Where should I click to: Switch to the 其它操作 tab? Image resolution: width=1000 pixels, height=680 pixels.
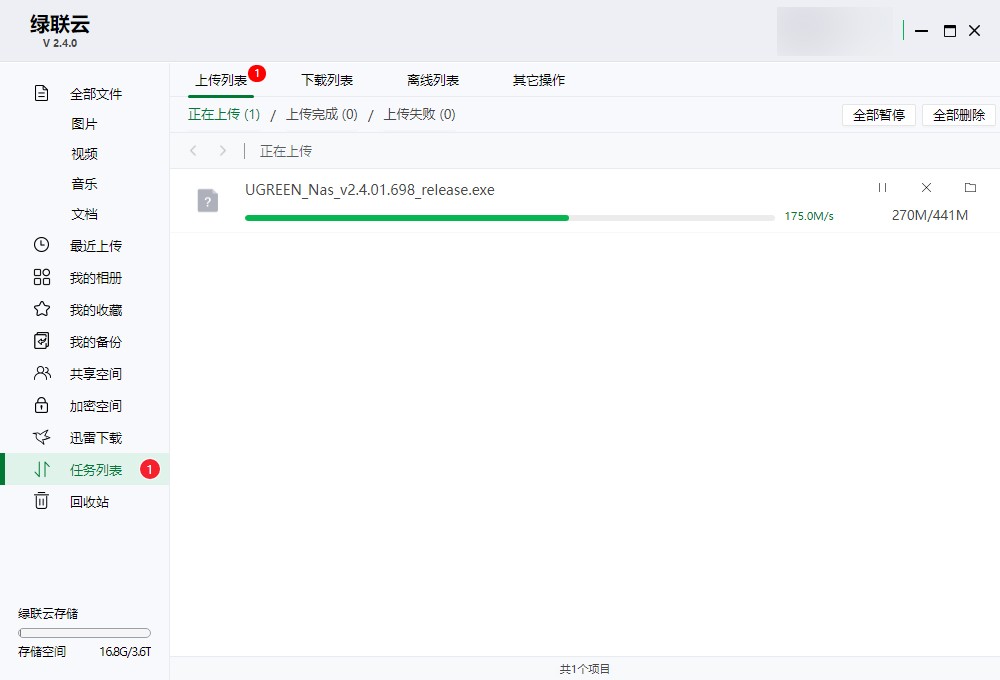click(x=539, y=80)
